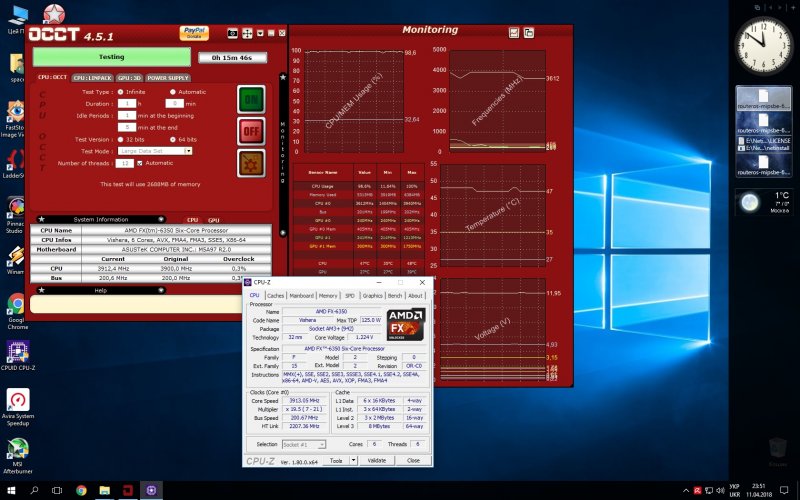800x500 pixels.
Task: Click the green Testing status bar
Action: tap(110, 57)
